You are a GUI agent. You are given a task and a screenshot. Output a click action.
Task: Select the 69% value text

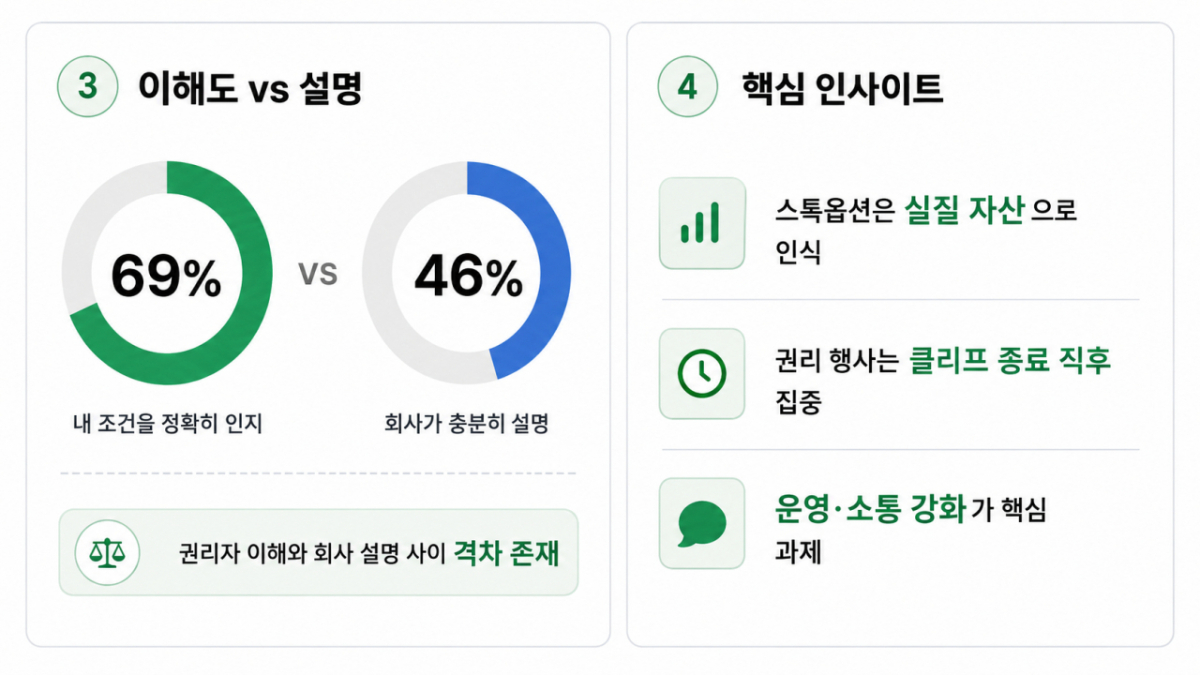point(166,276)
